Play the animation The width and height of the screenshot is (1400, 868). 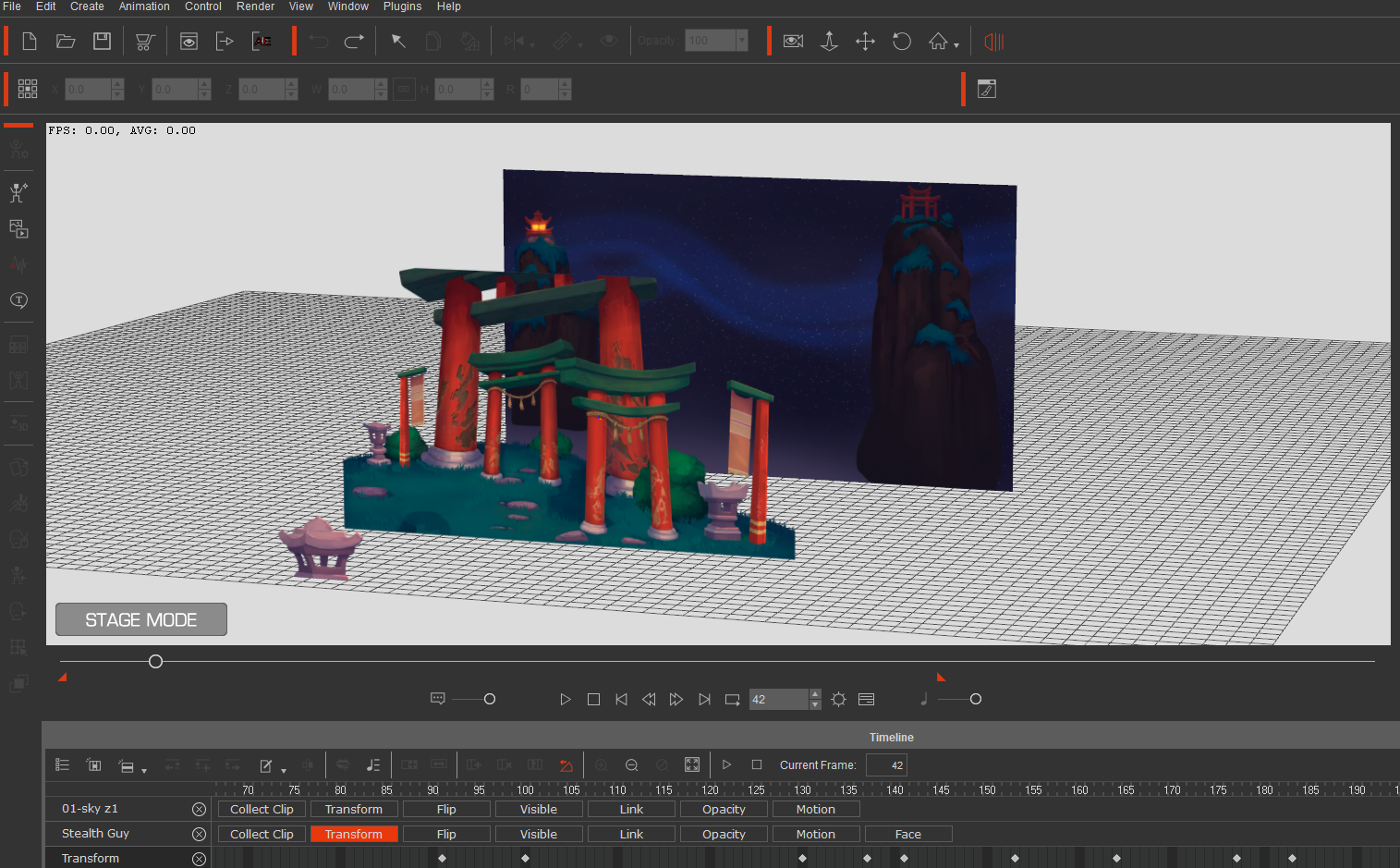[x=566, y=700]
